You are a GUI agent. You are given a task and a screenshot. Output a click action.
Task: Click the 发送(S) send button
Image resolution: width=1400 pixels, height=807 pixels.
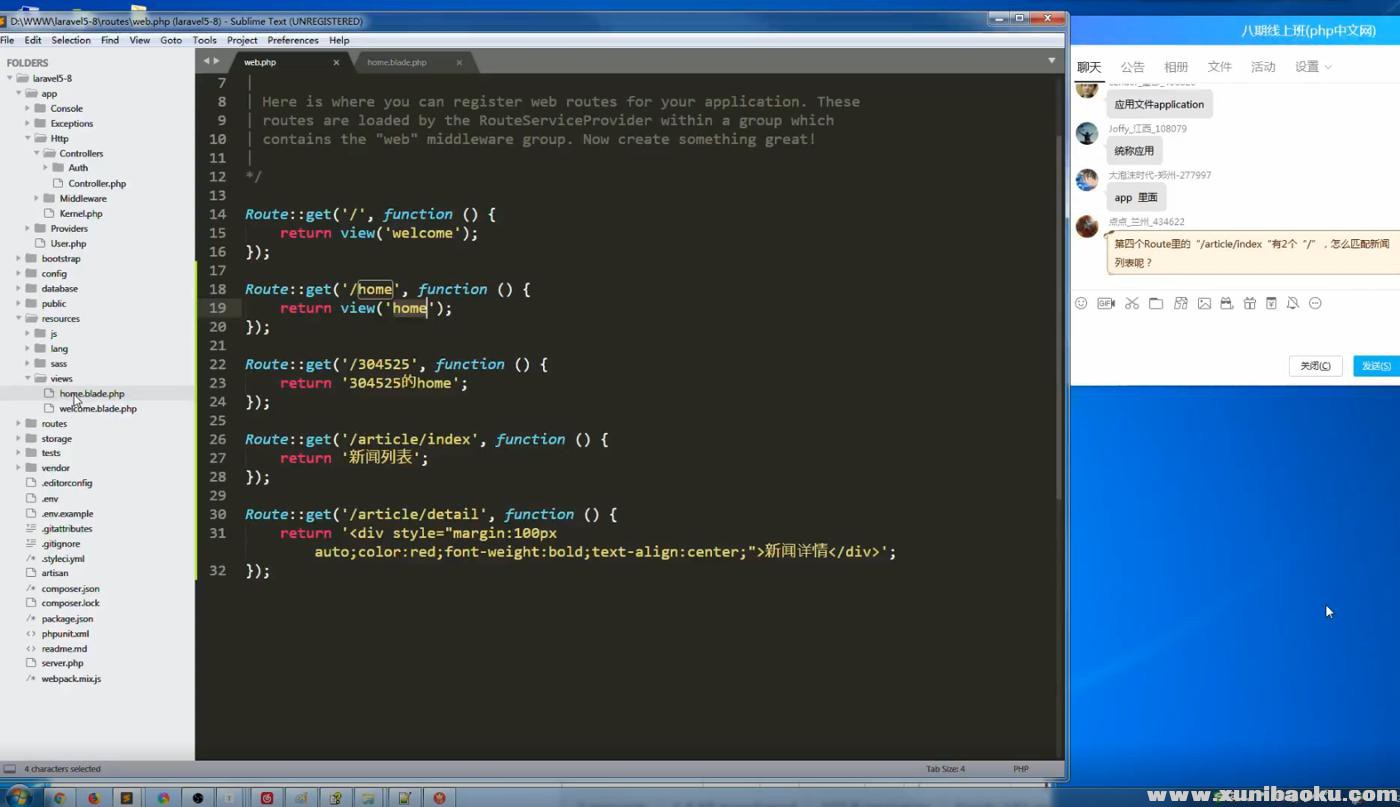pos(1376,366)
